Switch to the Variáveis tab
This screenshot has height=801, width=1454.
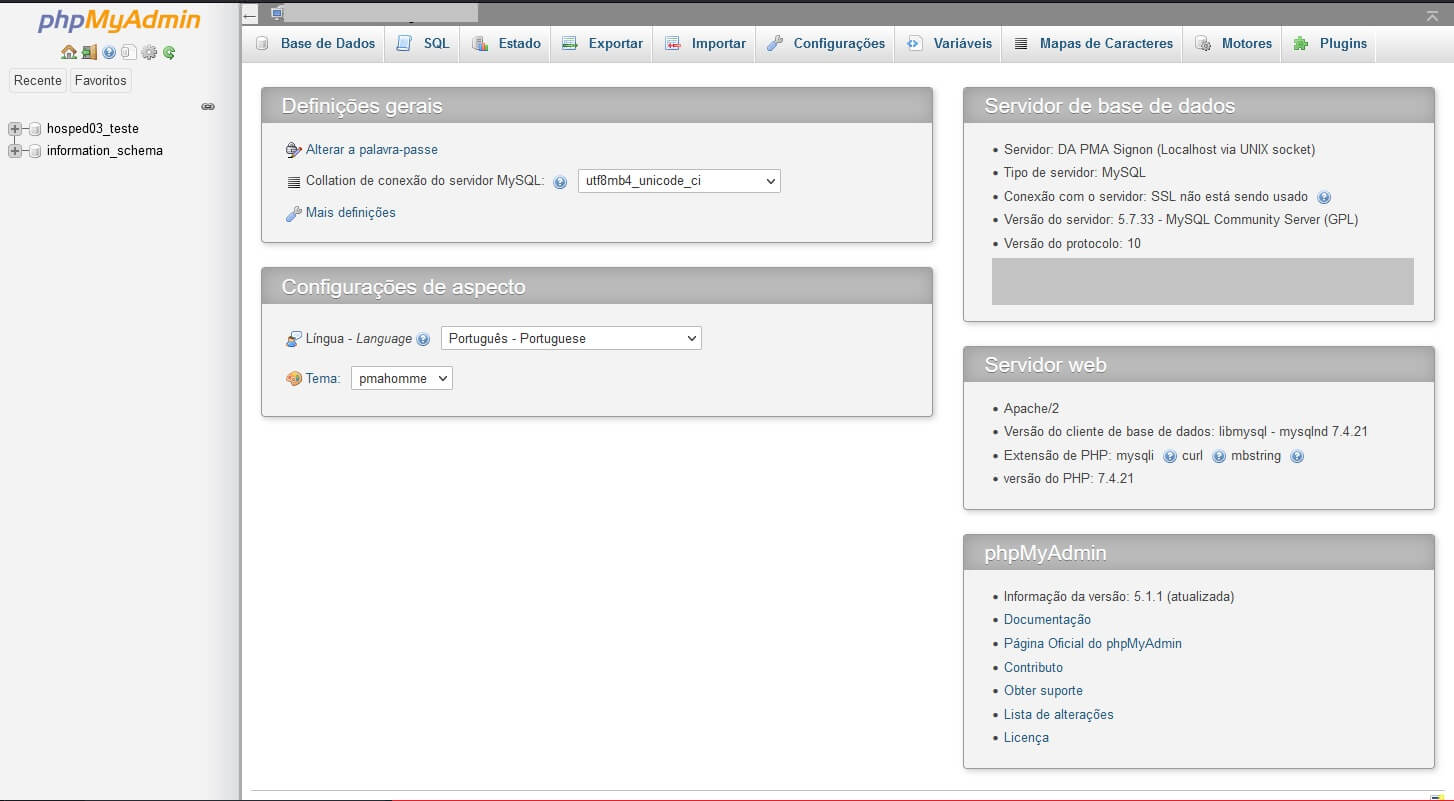(949, 44)
